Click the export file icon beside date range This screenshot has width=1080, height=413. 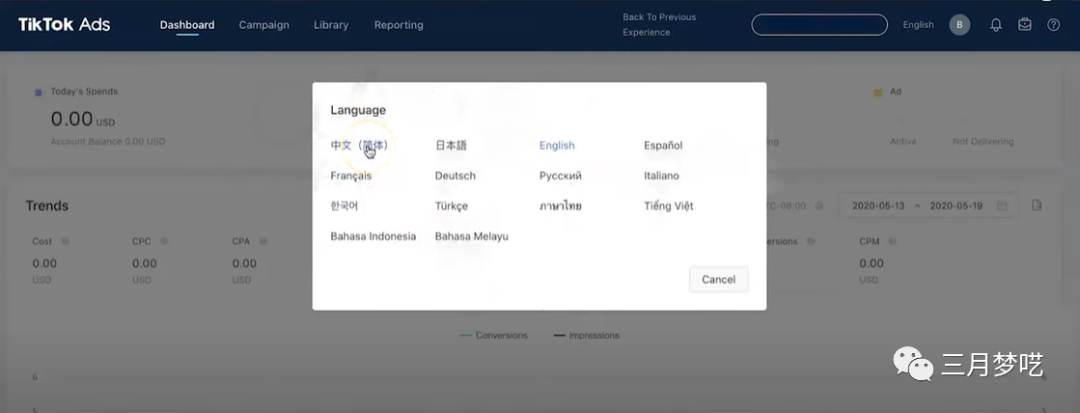1037,206
